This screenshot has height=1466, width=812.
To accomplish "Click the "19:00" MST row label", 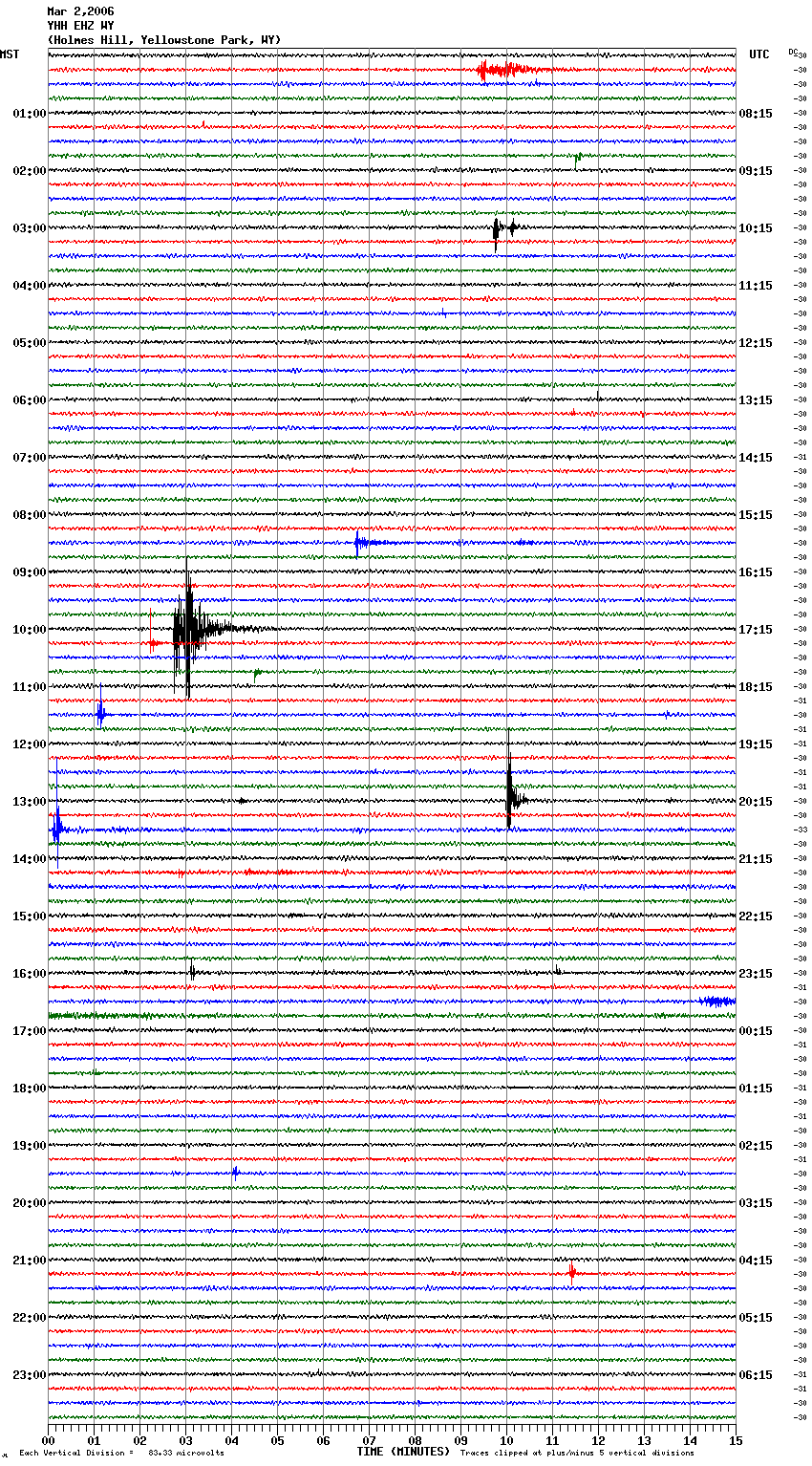I will tap(30, 1146).
